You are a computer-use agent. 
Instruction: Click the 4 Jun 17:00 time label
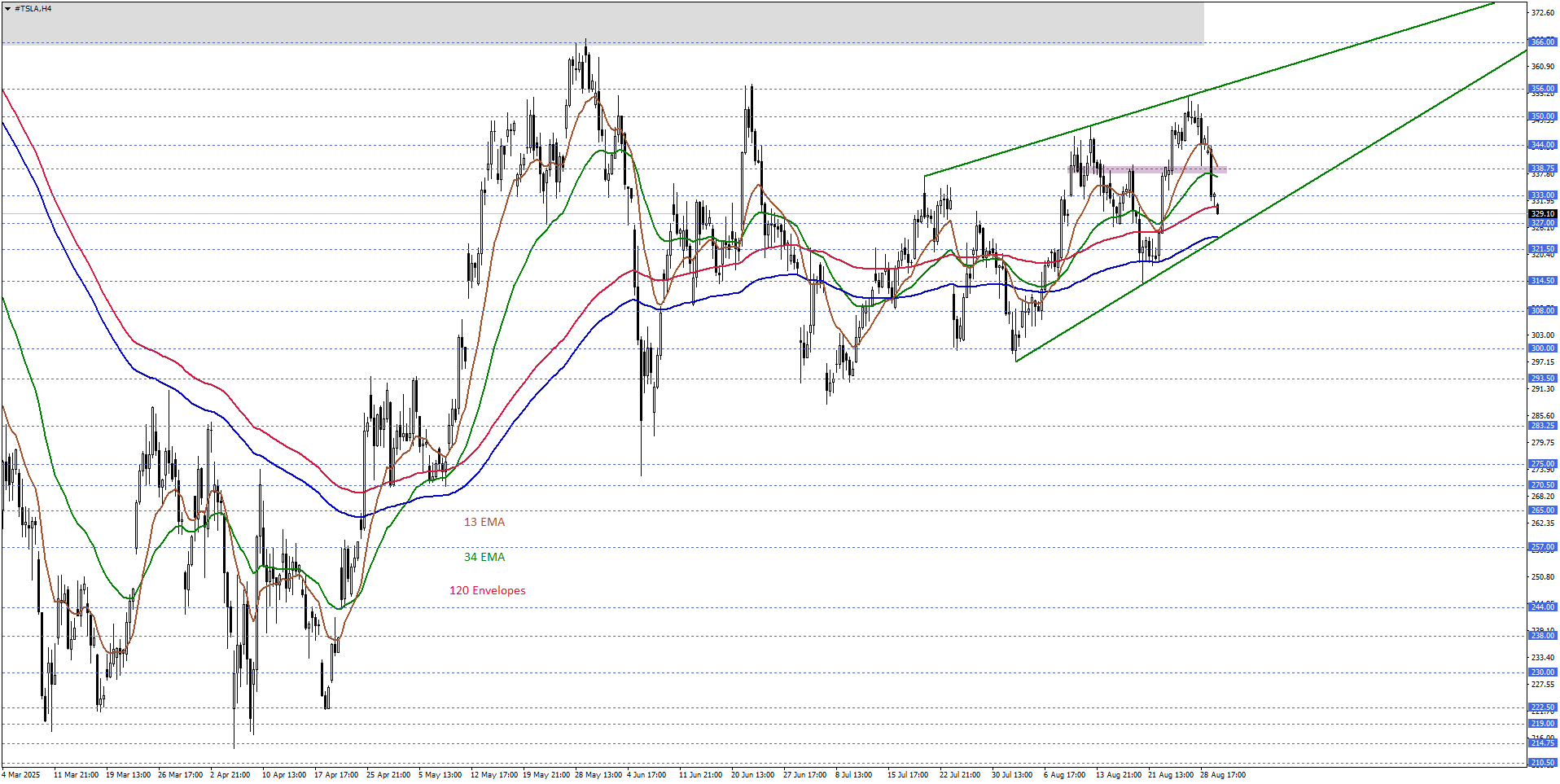pos(646,775)
